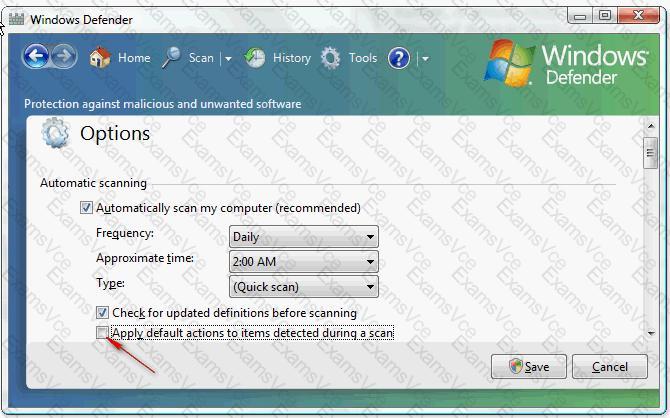Open the Type dropdown showing Quick scan
This screenshot has width=670, height=418.
(304, 286)
